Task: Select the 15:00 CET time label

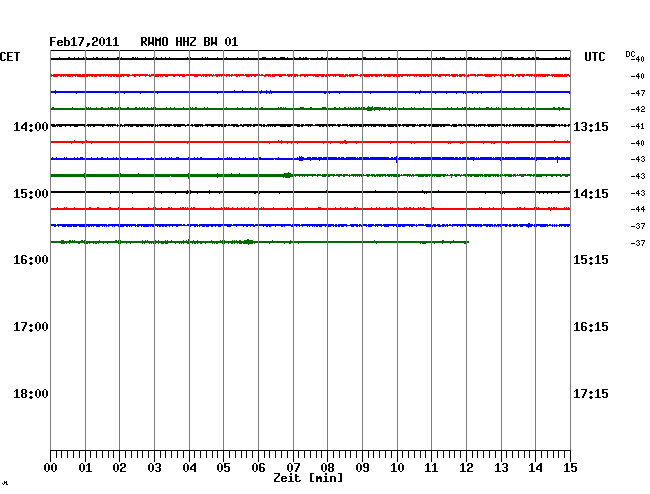Action: (31, 194)
